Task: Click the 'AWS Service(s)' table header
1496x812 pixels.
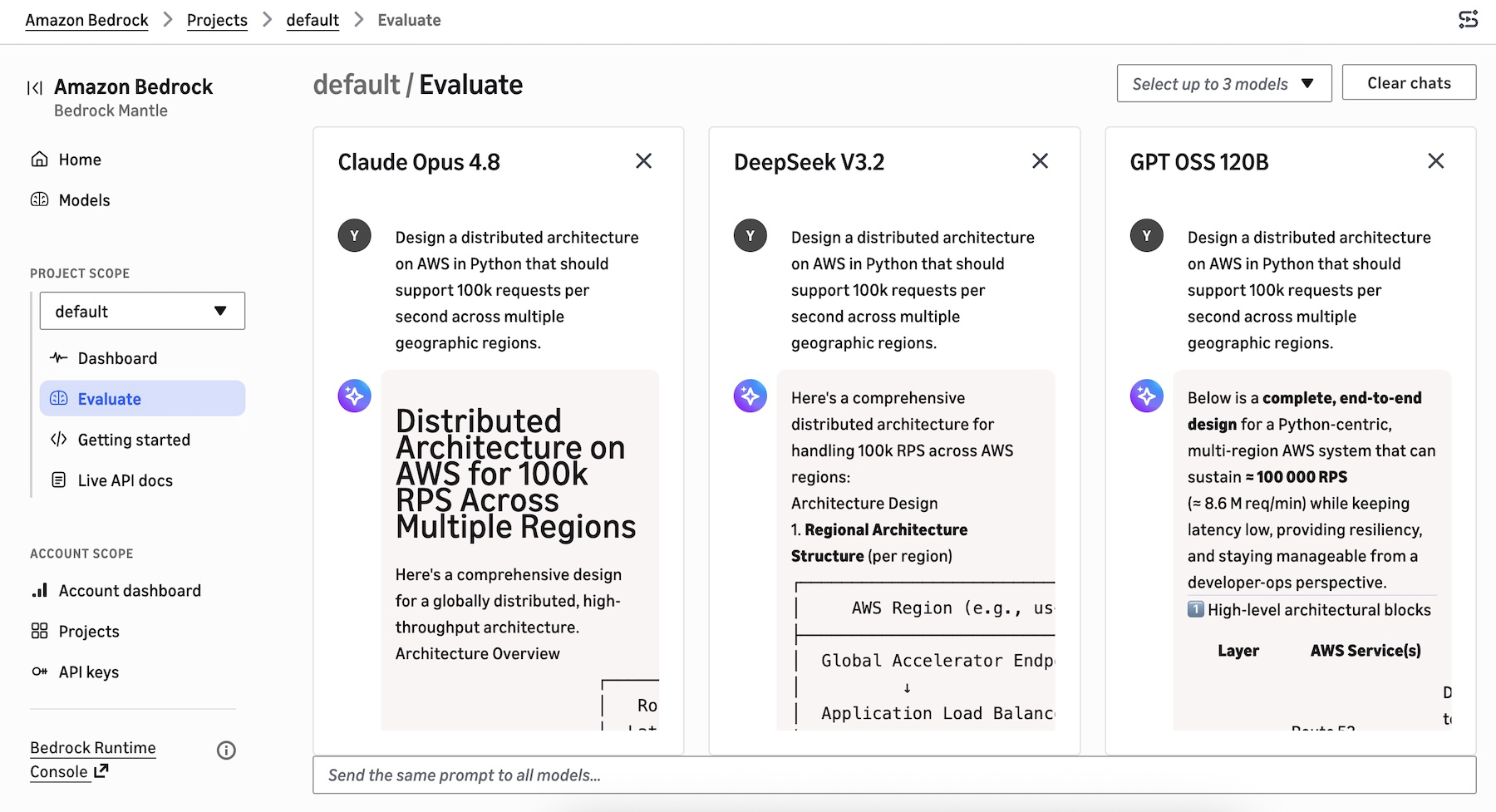Action: point(1366,651)
